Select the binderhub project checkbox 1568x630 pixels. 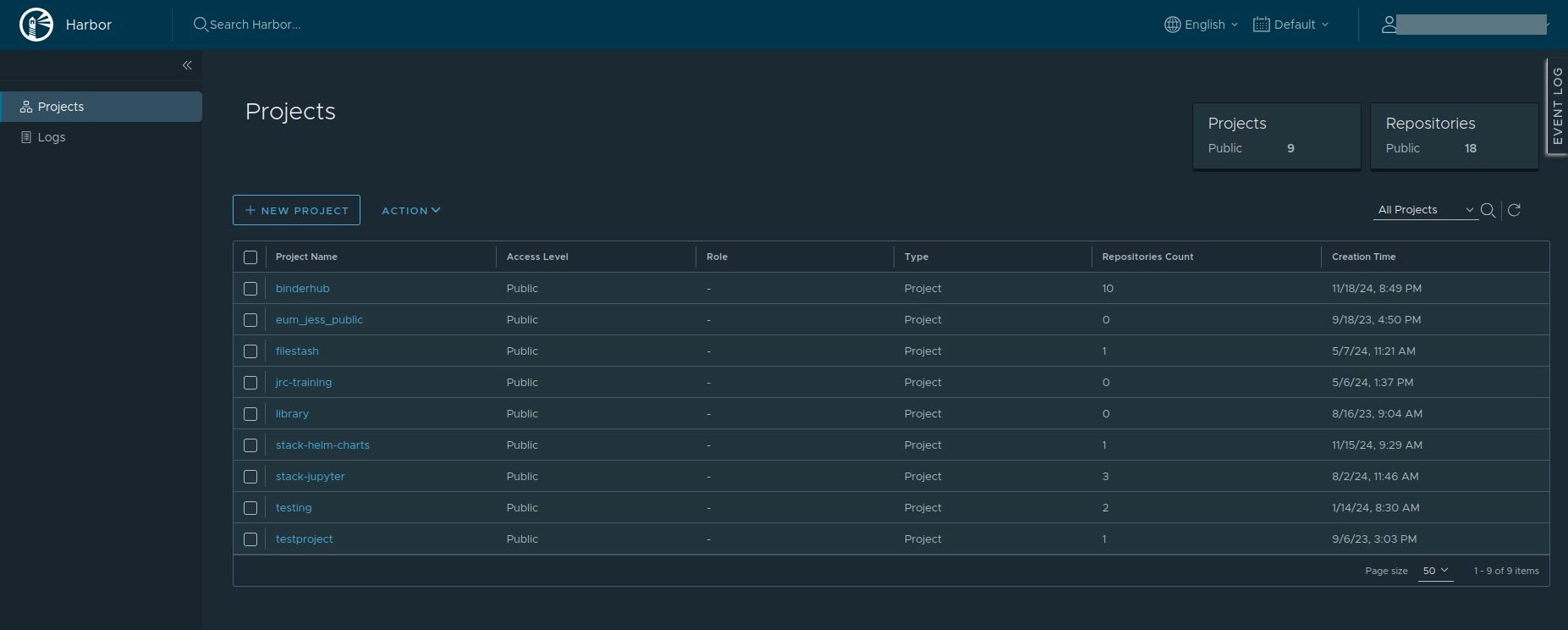[250, 289]
